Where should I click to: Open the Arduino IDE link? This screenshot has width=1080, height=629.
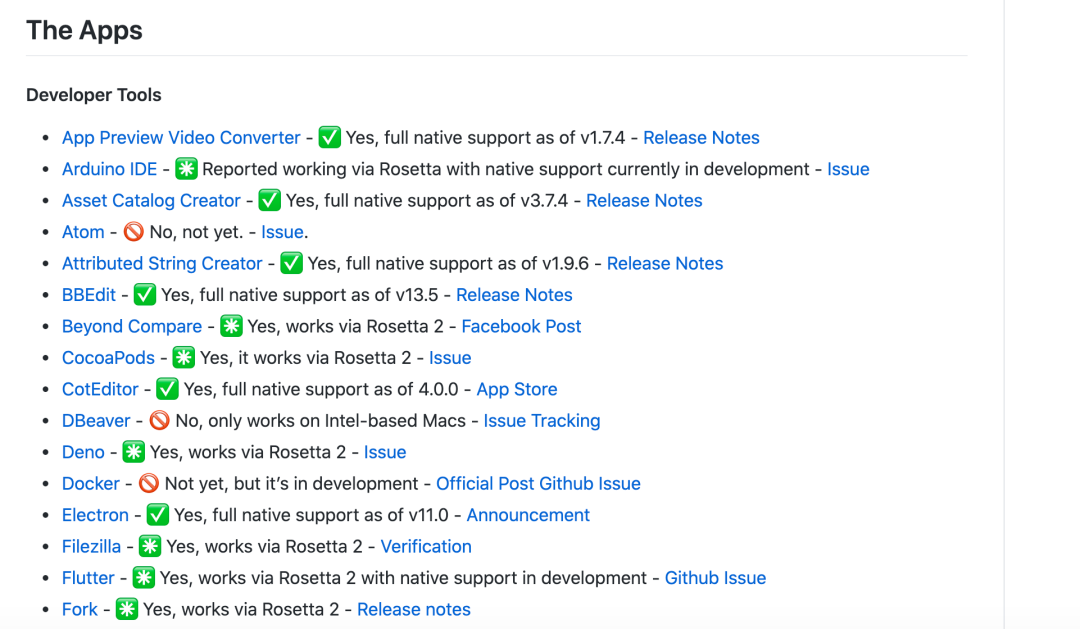click(x=110, y=169)
